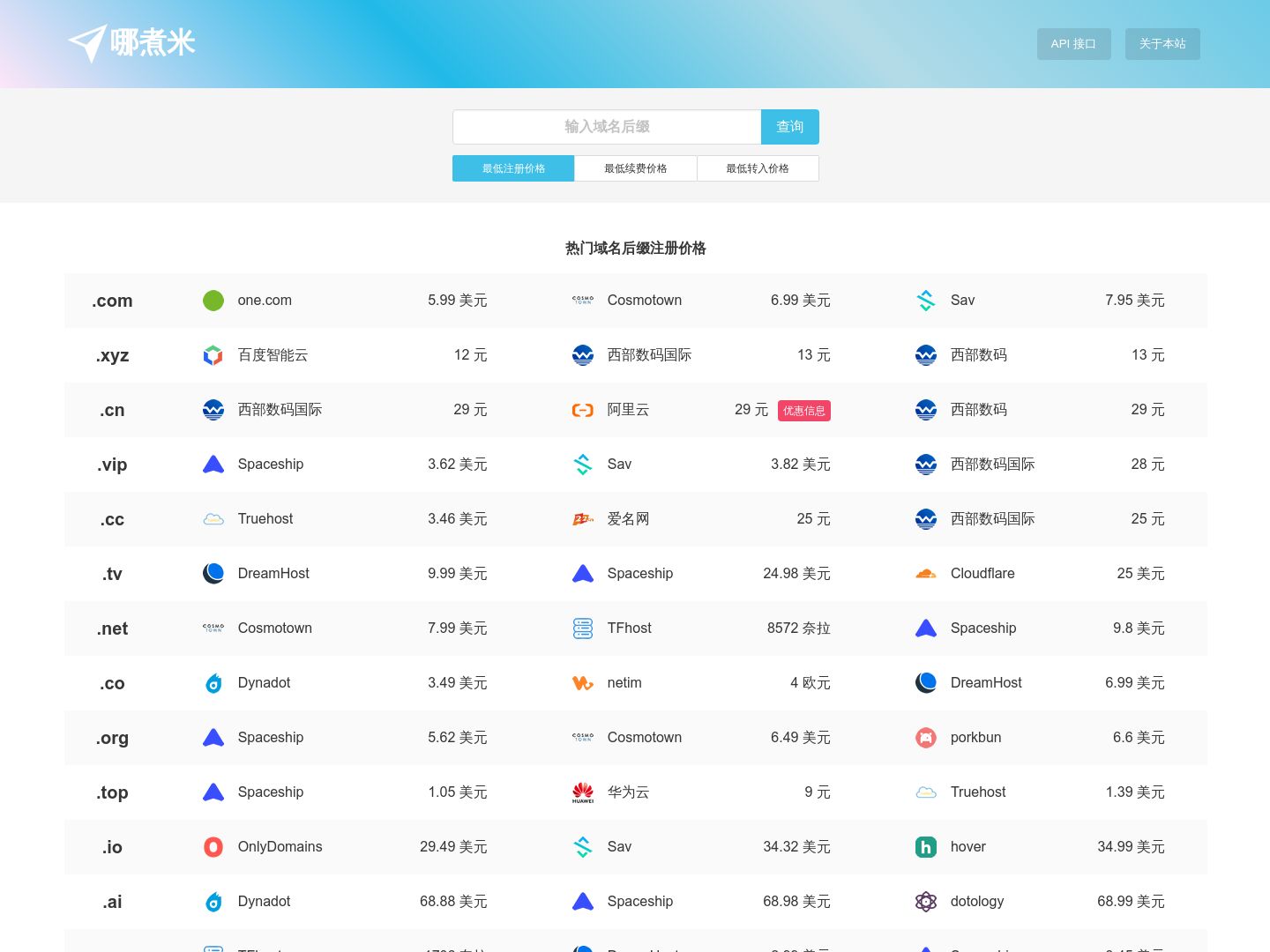
Task: Click TFhost server icon in .net row
Action: coord(583,628)
